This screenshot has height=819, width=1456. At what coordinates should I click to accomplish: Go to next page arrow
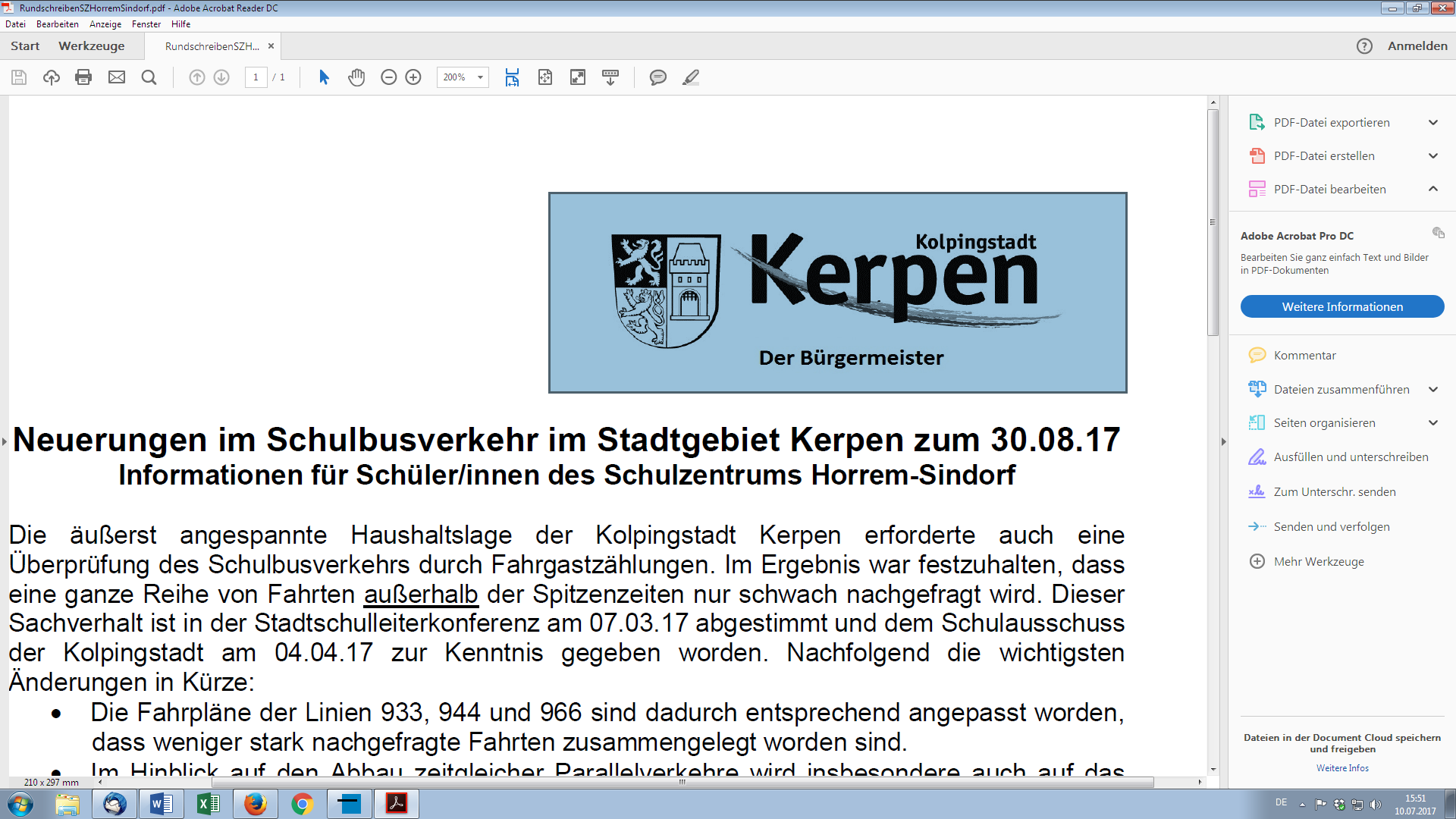221,77
